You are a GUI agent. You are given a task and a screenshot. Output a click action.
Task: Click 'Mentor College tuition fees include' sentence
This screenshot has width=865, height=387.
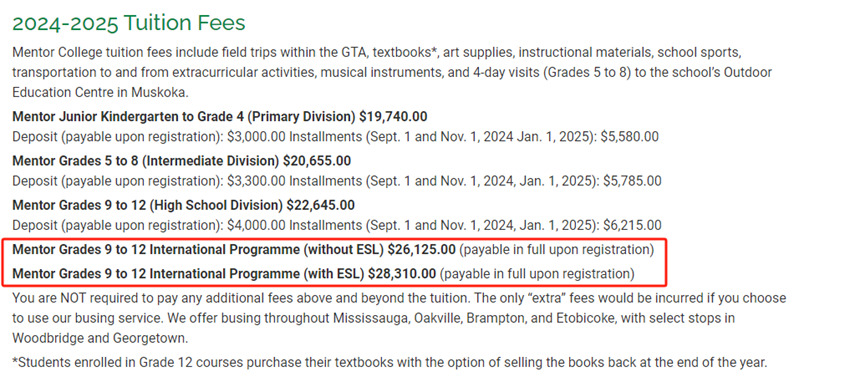coord(392,73)
